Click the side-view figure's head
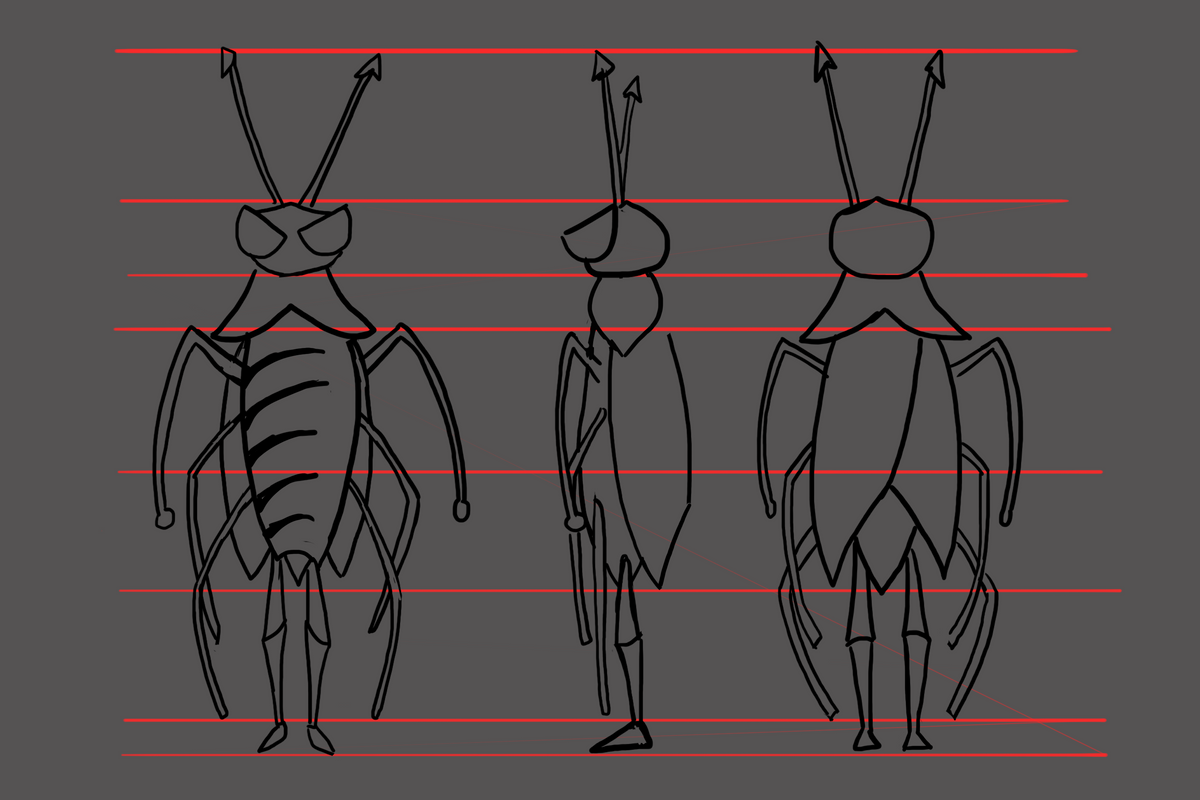The height and width of the screenshot is (800, 1200). click(625, 237)
